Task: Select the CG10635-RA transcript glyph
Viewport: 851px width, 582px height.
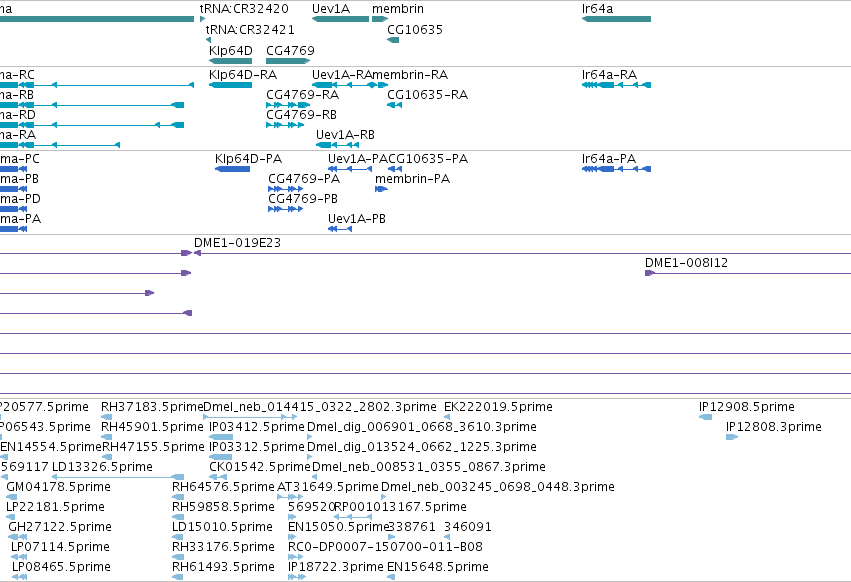Action: click(x=395, y=105)
